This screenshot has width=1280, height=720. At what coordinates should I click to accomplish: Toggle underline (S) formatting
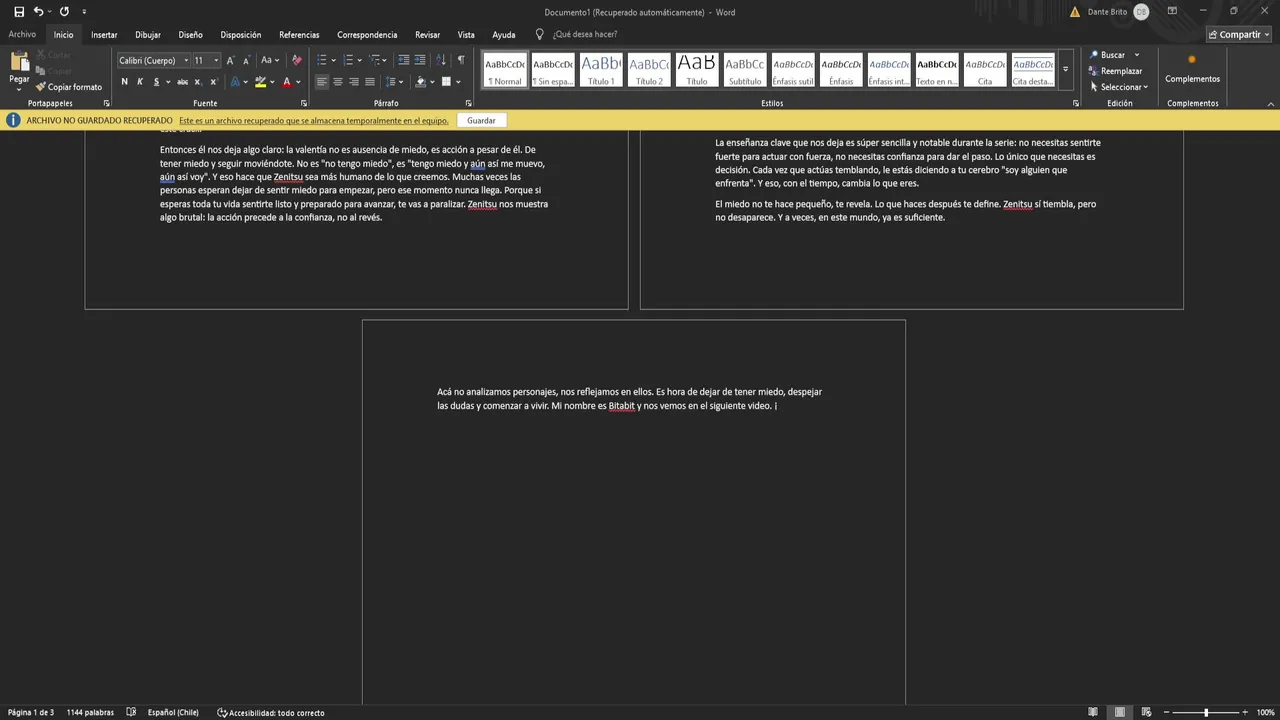point(156,82)
